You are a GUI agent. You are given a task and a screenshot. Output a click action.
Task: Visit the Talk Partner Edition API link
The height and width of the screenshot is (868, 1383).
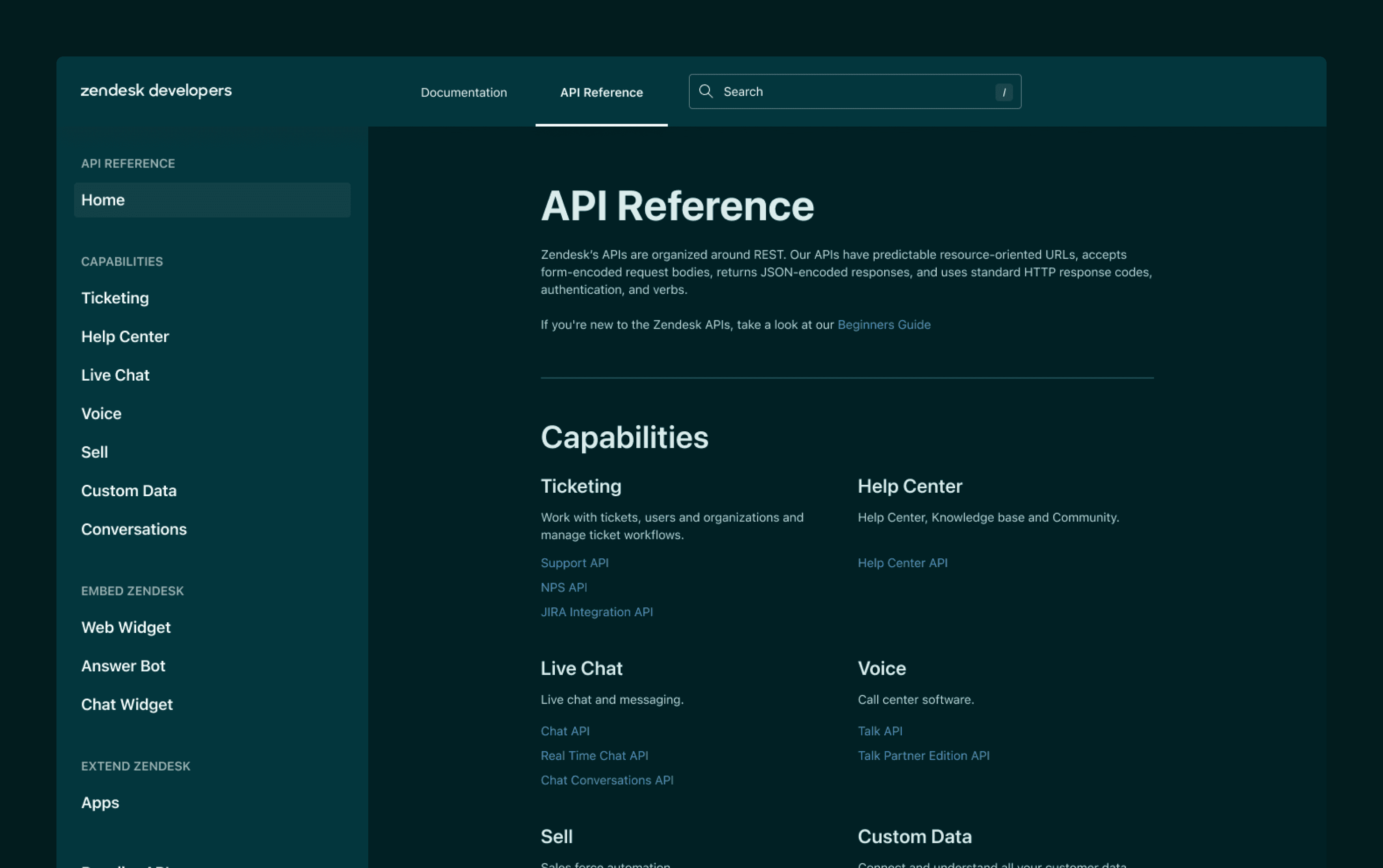923,756
